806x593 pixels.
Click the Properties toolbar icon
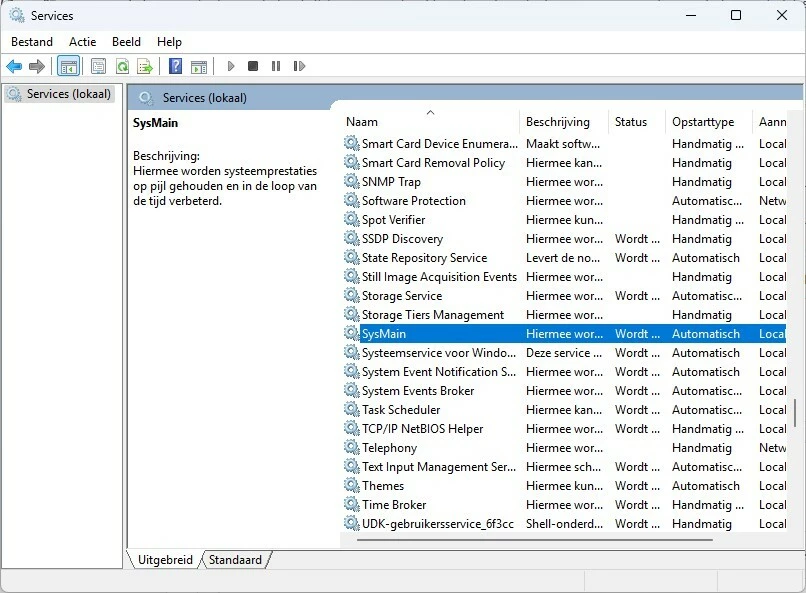coord(98,67)
